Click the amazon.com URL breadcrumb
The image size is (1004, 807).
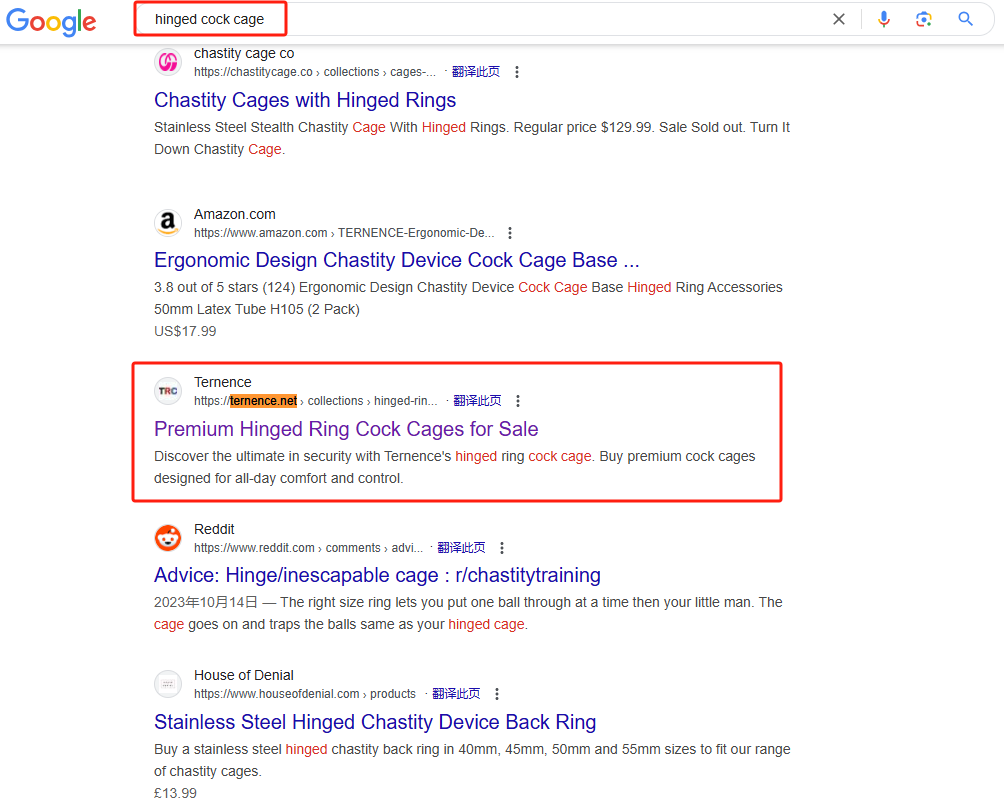pos(344,232)
